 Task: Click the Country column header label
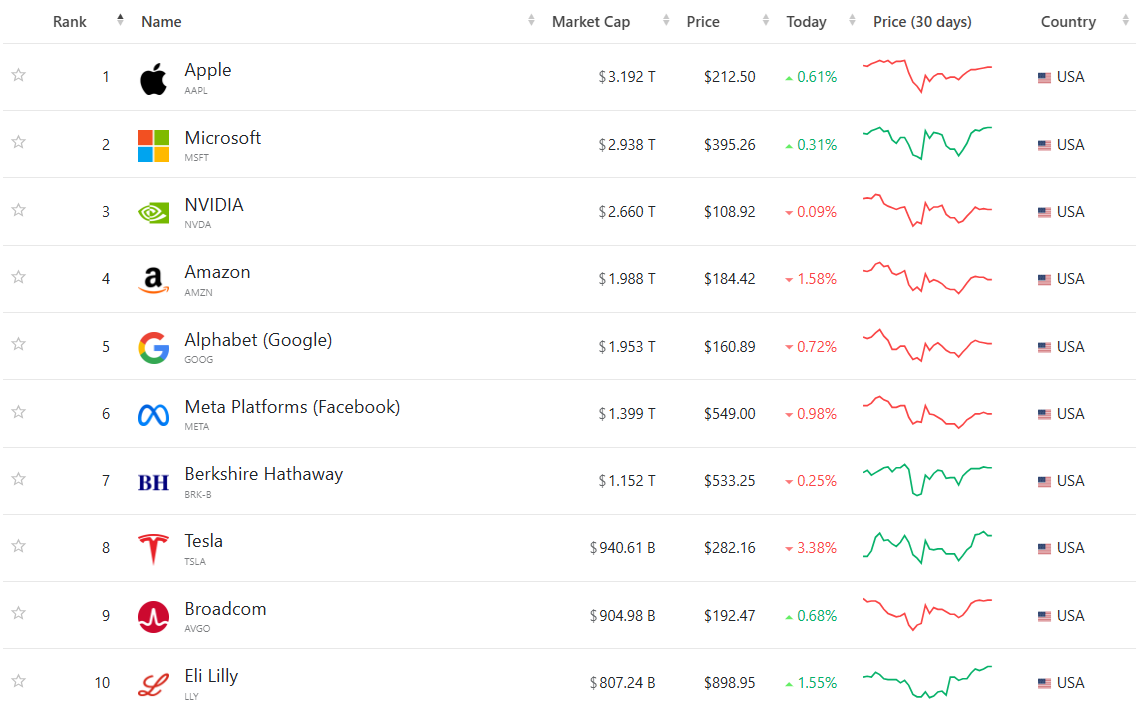(1068, 22)
